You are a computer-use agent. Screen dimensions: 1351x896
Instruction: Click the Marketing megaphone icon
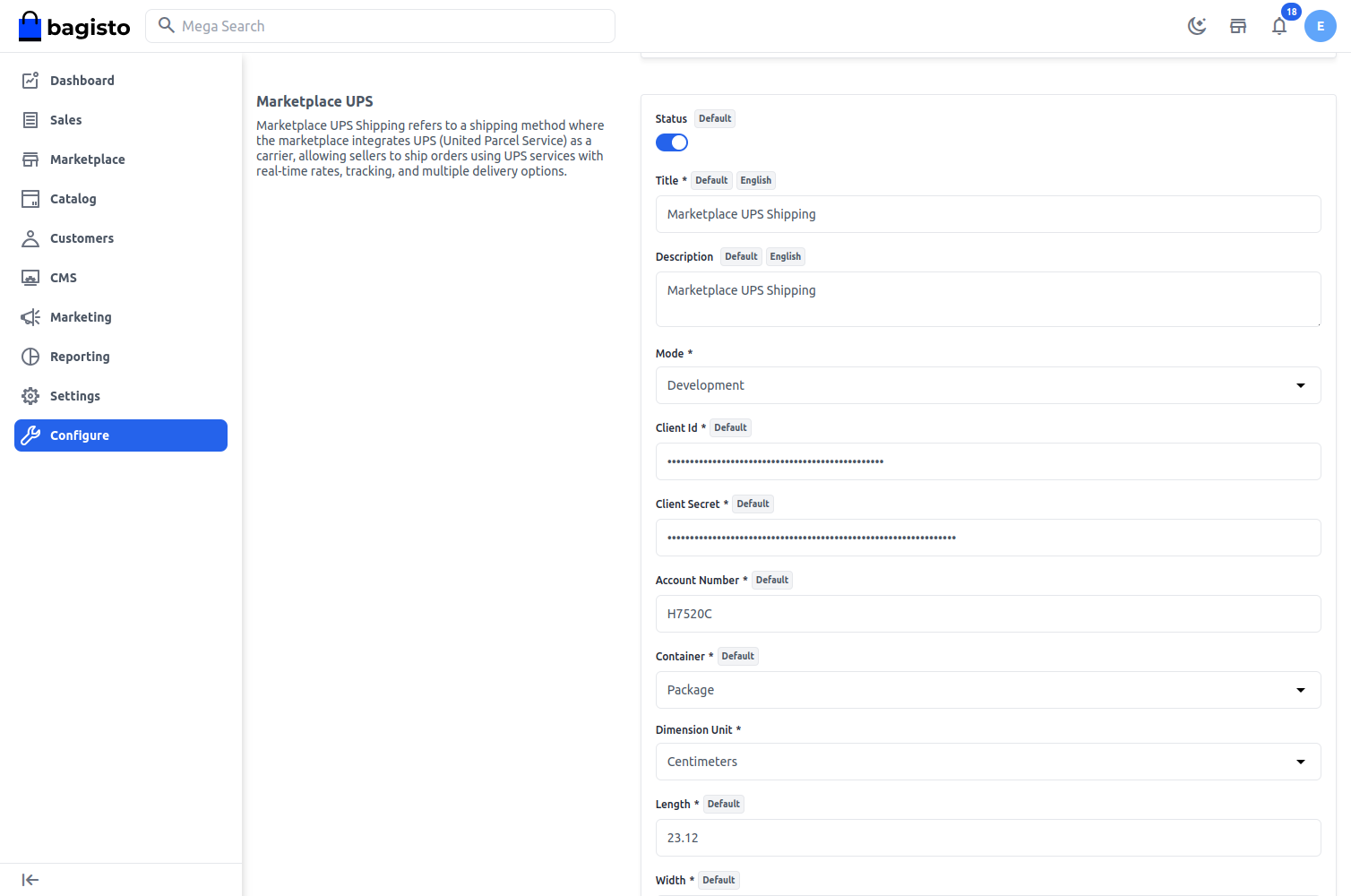tap(30, 317)
